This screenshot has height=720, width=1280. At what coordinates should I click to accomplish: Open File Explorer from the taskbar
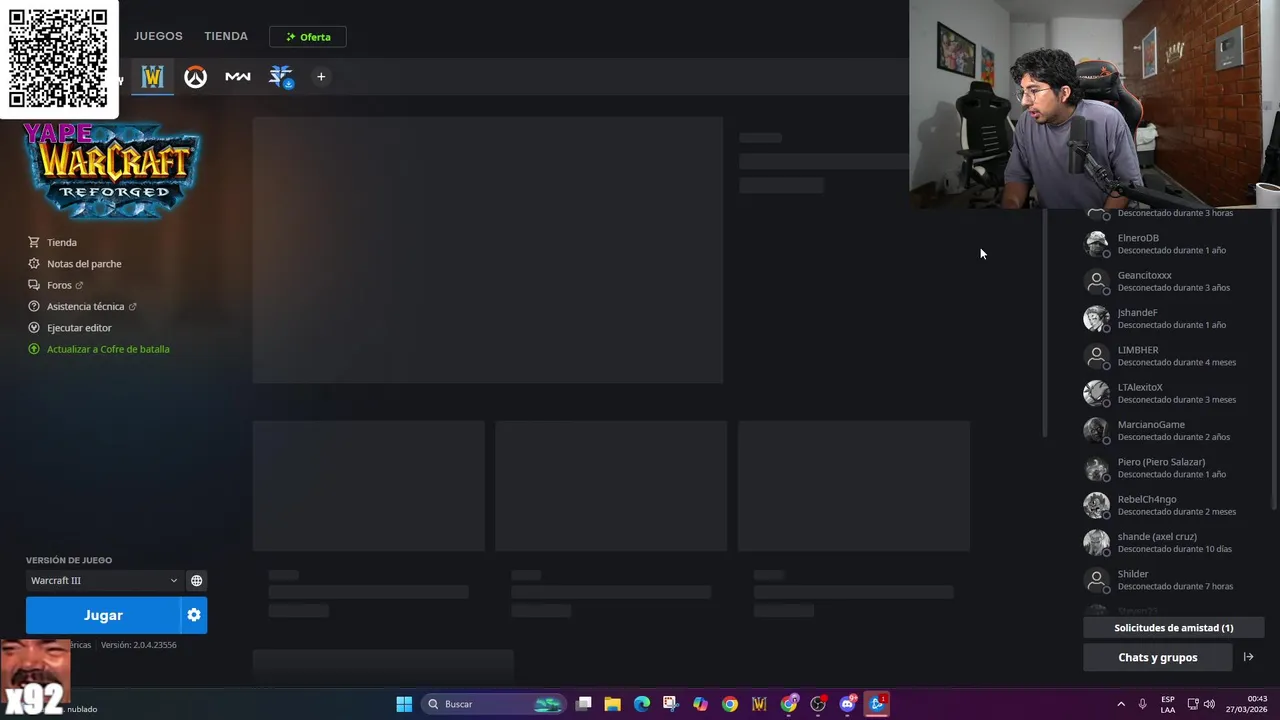click(x=613, y=704)
